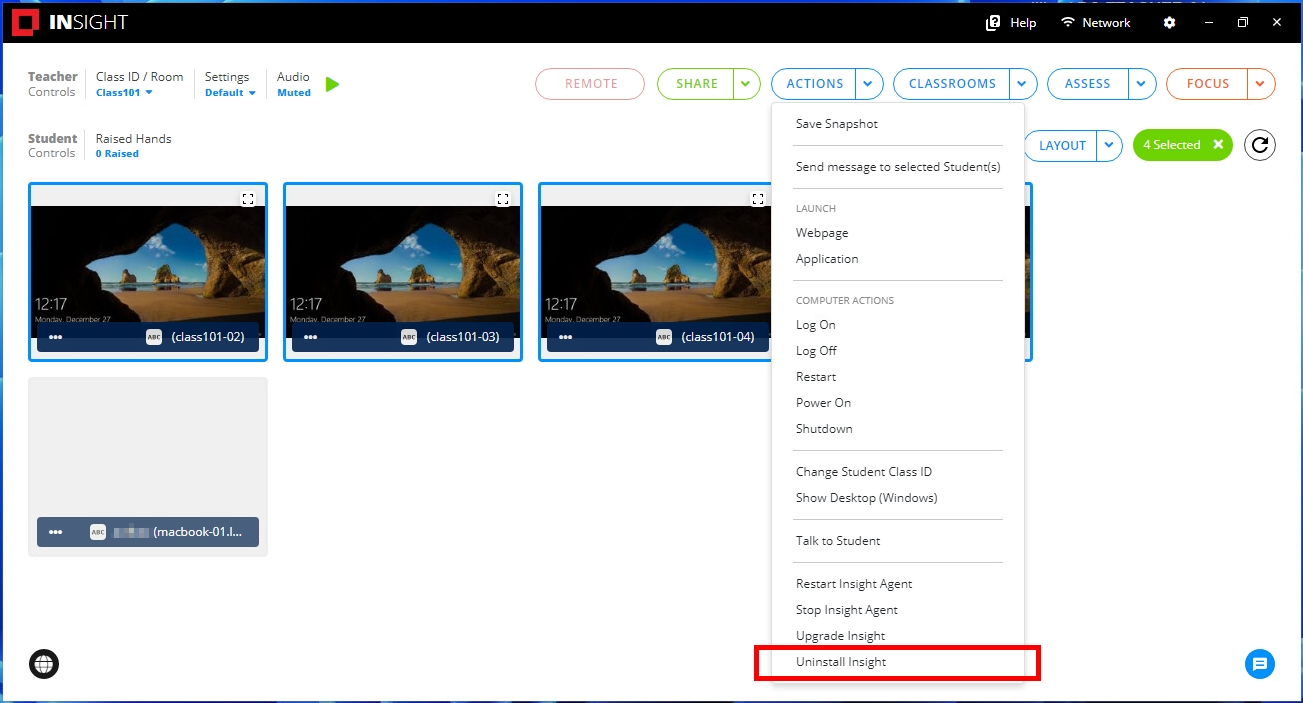
Task: Choose Save Snapshot menu entry
Action: [x=837, y=124]
